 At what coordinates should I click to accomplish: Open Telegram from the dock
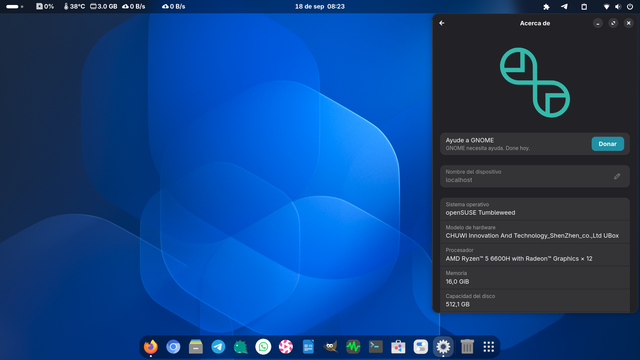218,347
